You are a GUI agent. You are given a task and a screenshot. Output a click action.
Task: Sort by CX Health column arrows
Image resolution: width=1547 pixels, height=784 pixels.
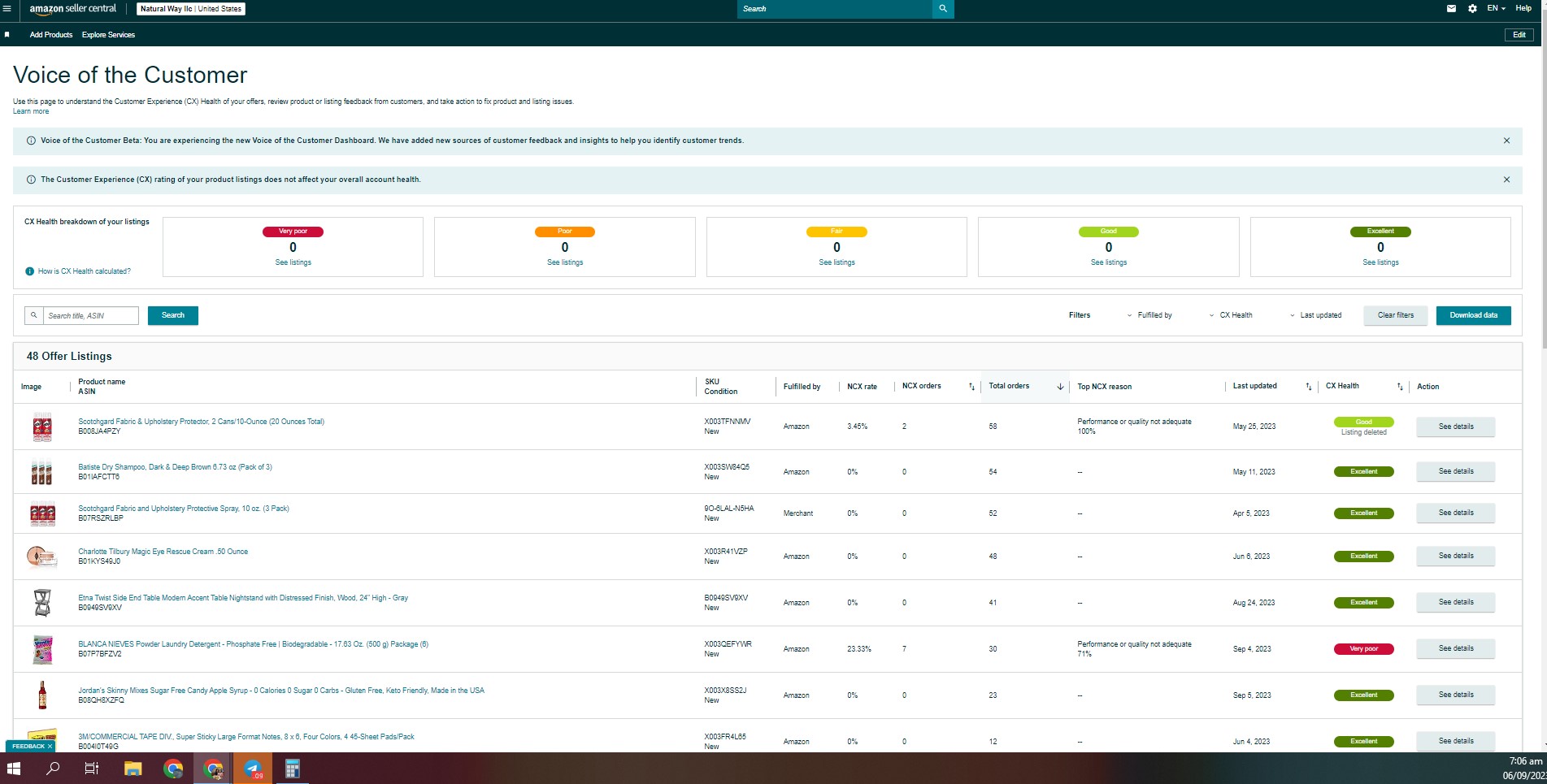pyautogui.click(x=1400, y=387)
